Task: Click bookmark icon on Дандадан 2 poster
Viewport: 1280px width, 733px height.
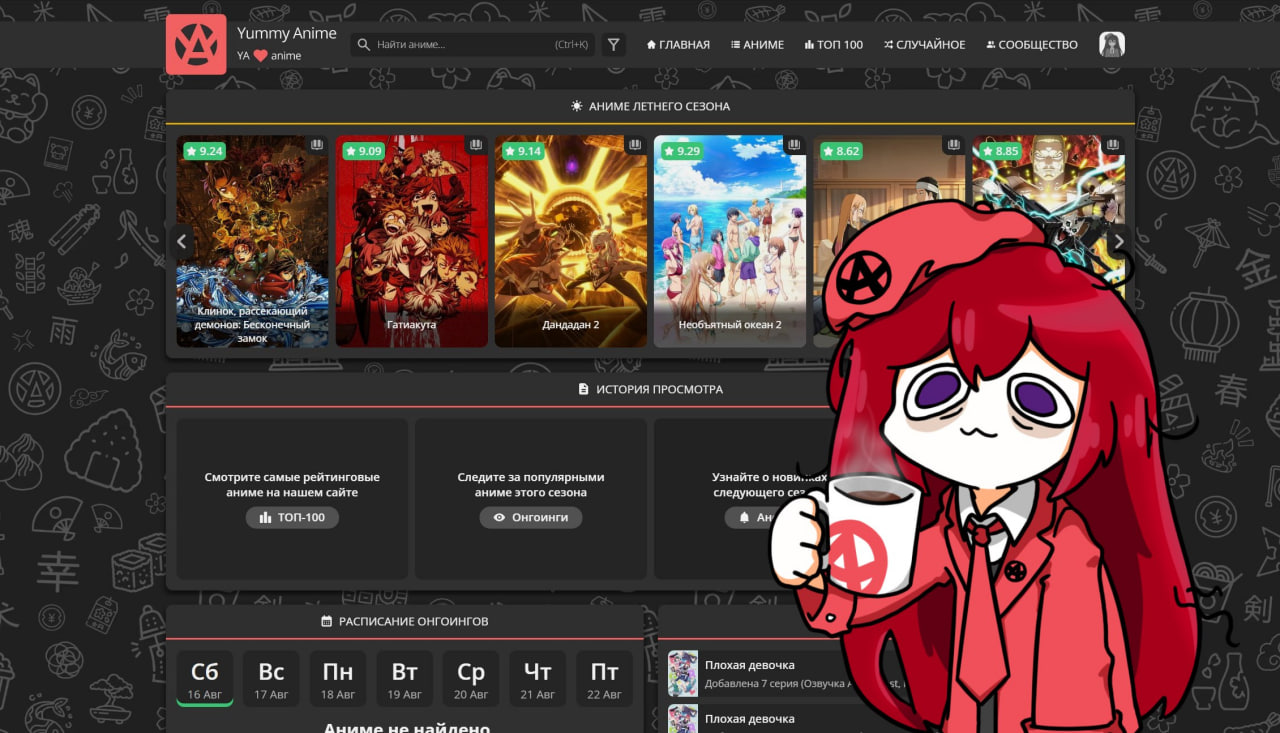Action: tap(635, 146)
